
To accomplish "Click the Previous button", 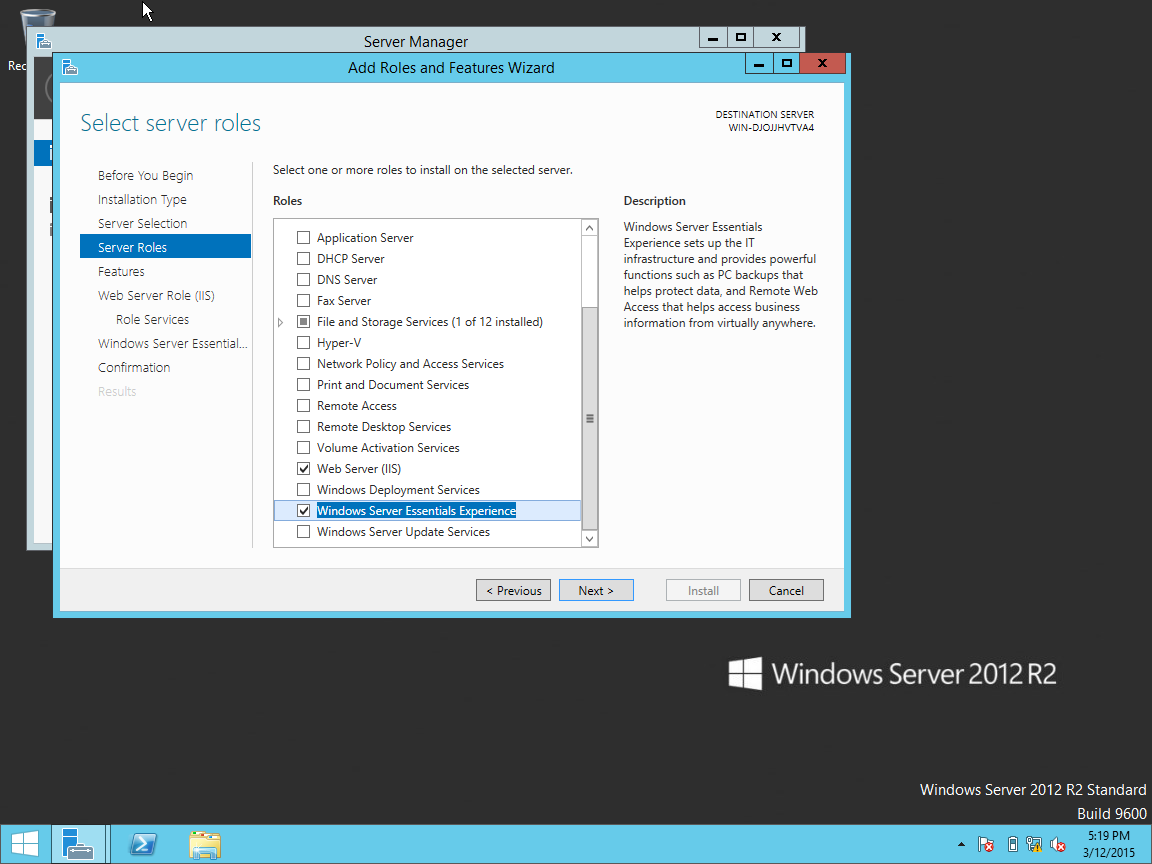I will click(x=514, y=590).
